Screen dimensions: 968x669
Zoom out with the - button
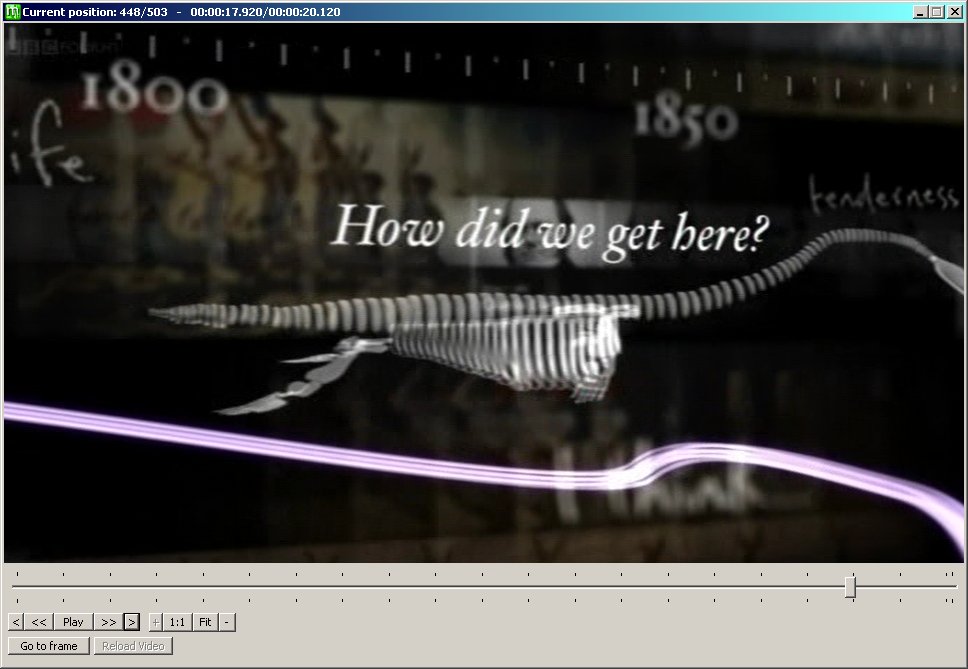pos(227,622)
